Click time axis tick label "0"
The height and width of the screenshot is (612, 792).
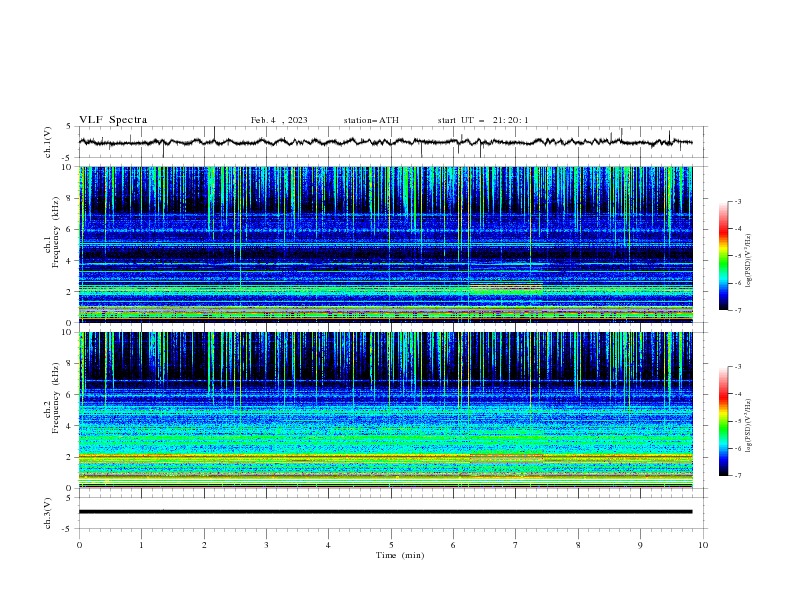79,545
